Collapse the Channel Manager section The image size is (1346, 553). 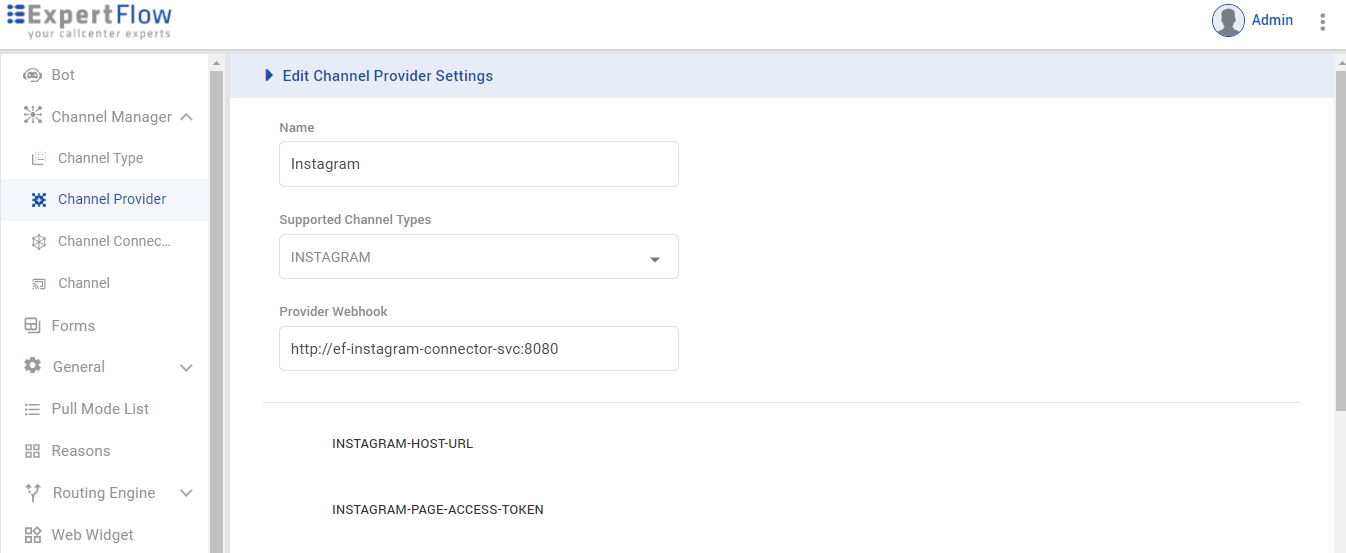(x=186, y=117)
